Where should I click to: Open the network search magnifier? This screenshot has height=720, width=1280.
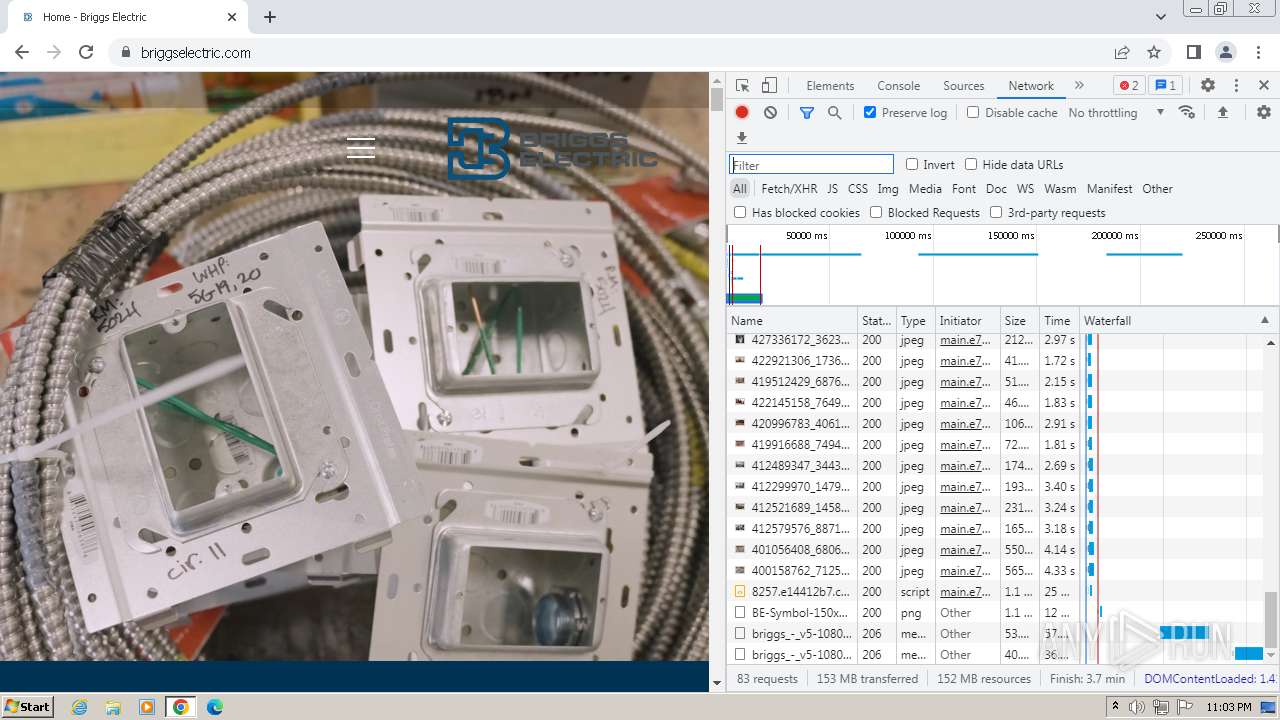click(835, 113)
